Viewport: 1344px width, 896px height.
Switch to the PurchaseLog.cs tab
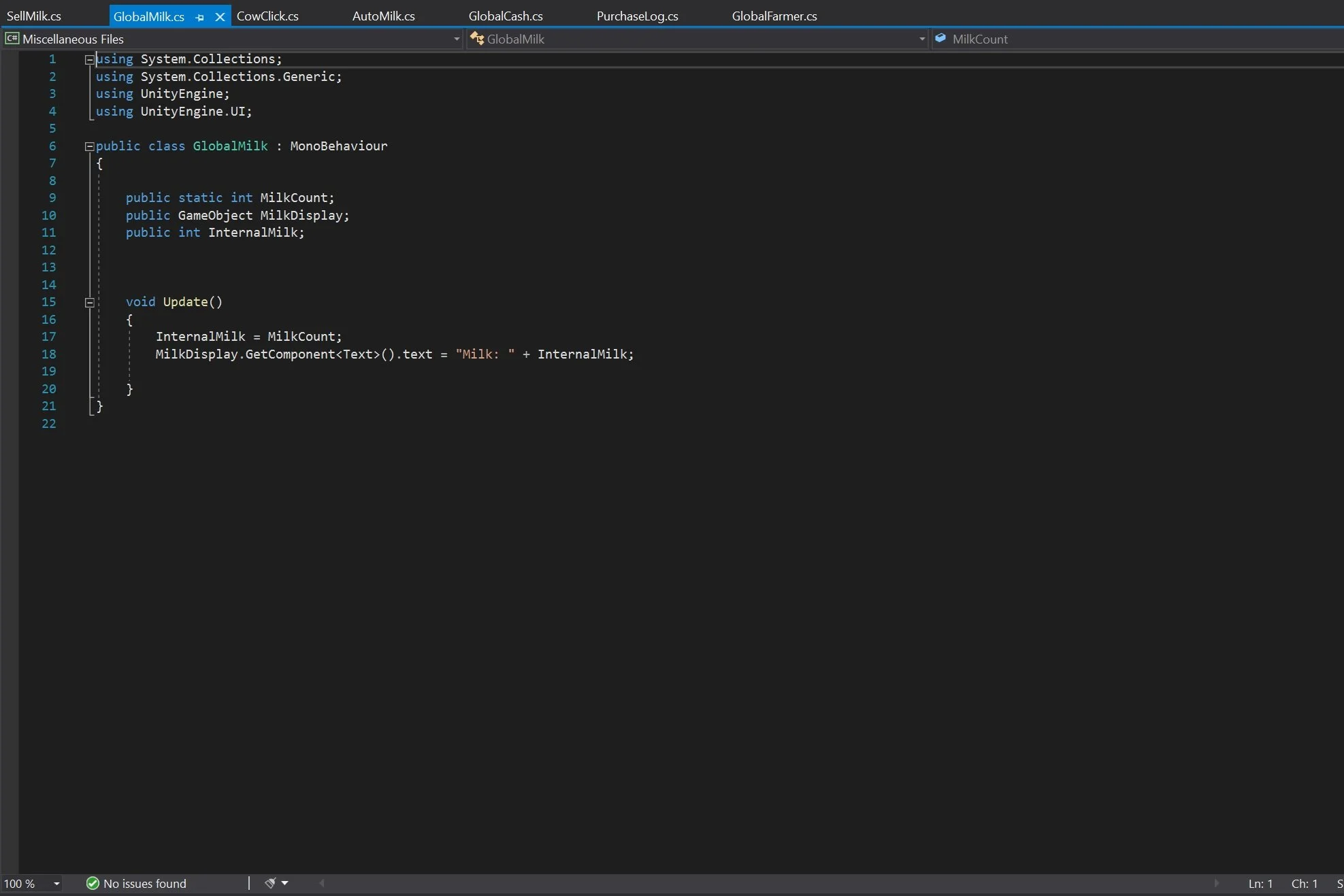(637, 16)
